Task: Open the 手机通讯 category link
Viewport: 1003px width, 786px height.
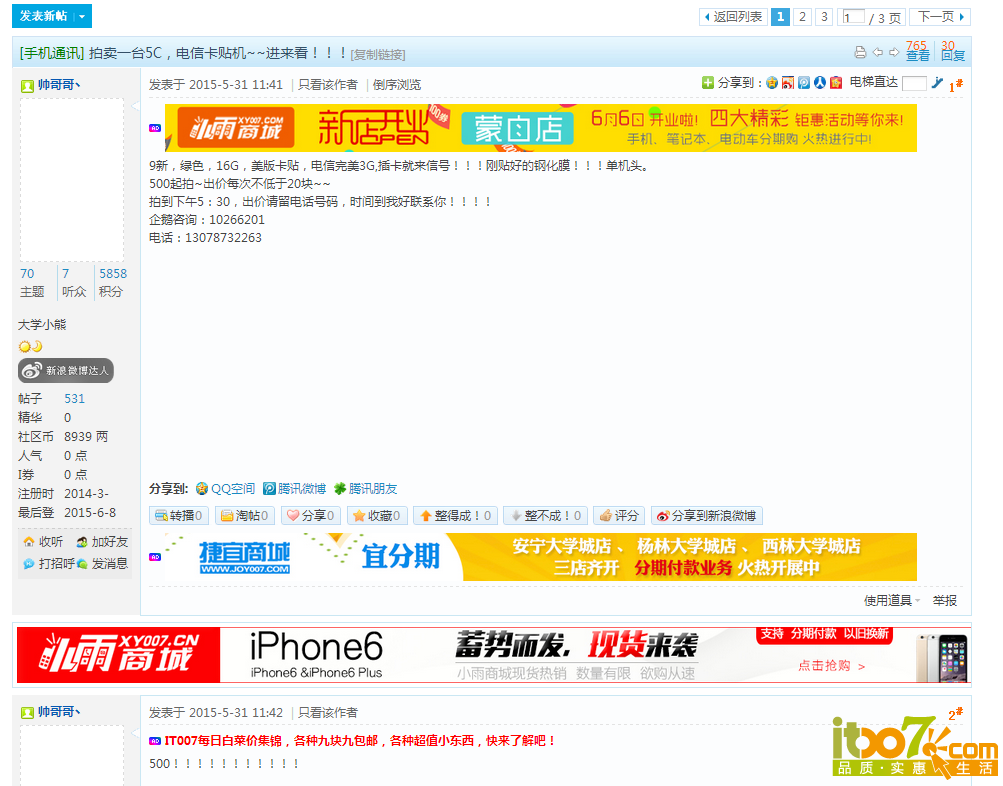Action: 52,53
